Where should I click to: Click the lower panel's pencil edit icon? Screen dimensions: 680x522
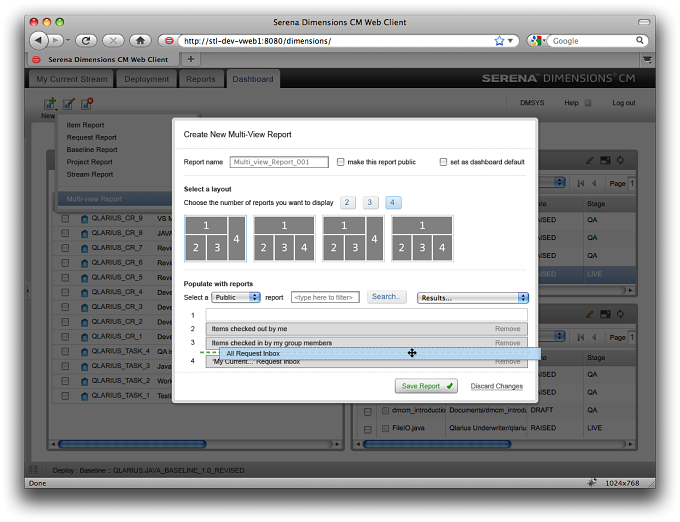pos(589,314)
